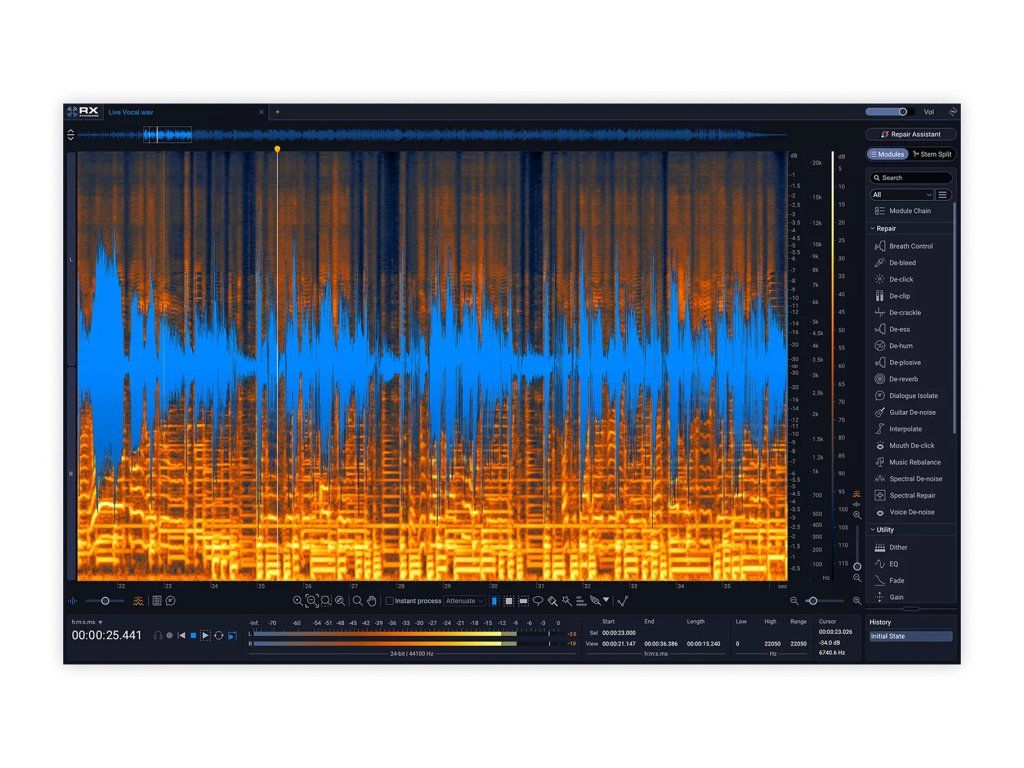Select the Magic Wand tool
Screen dimensions: 1024x768
point(566,601)
